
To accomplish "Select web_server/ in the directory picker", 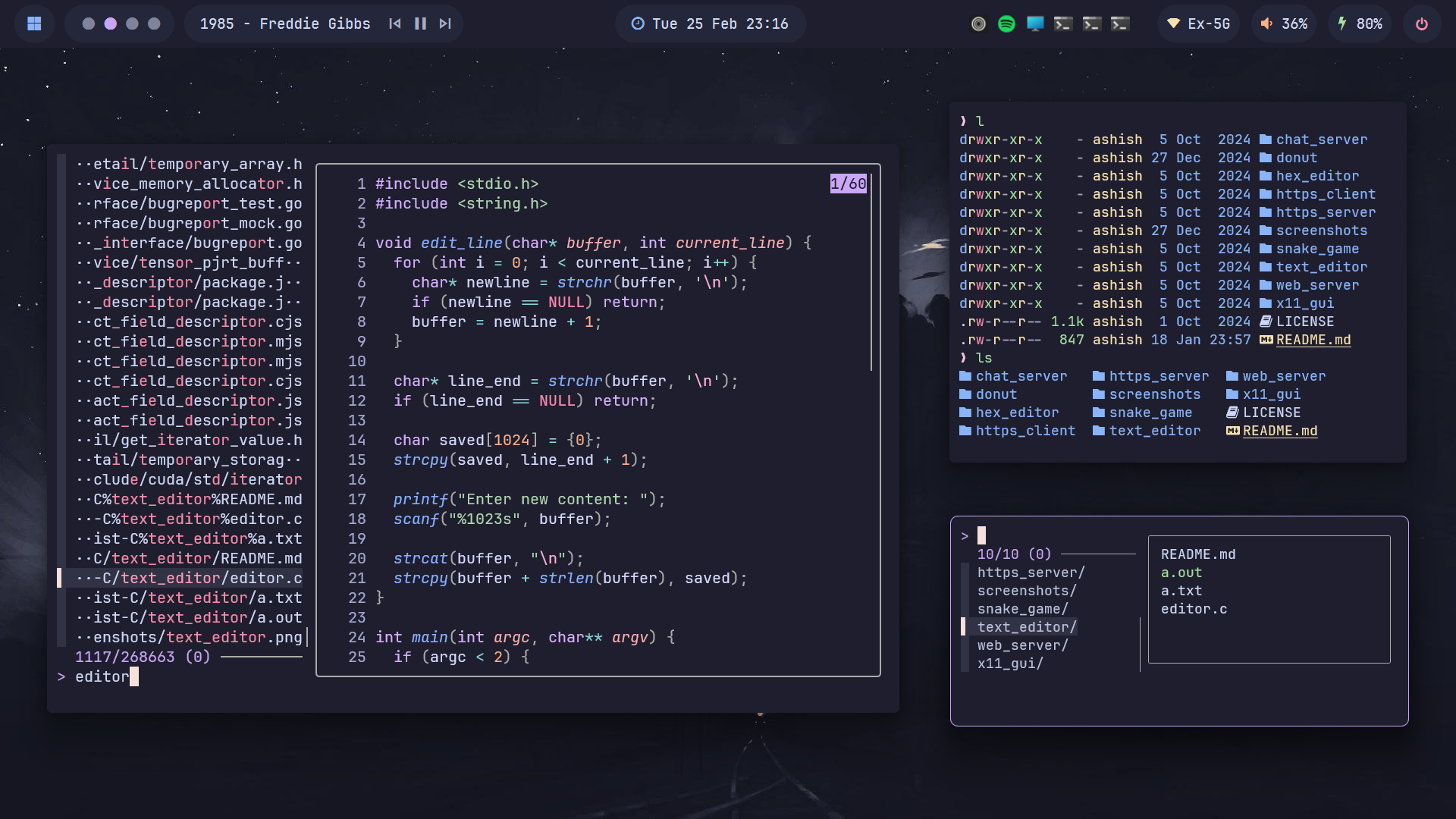I will [1022, 645].
